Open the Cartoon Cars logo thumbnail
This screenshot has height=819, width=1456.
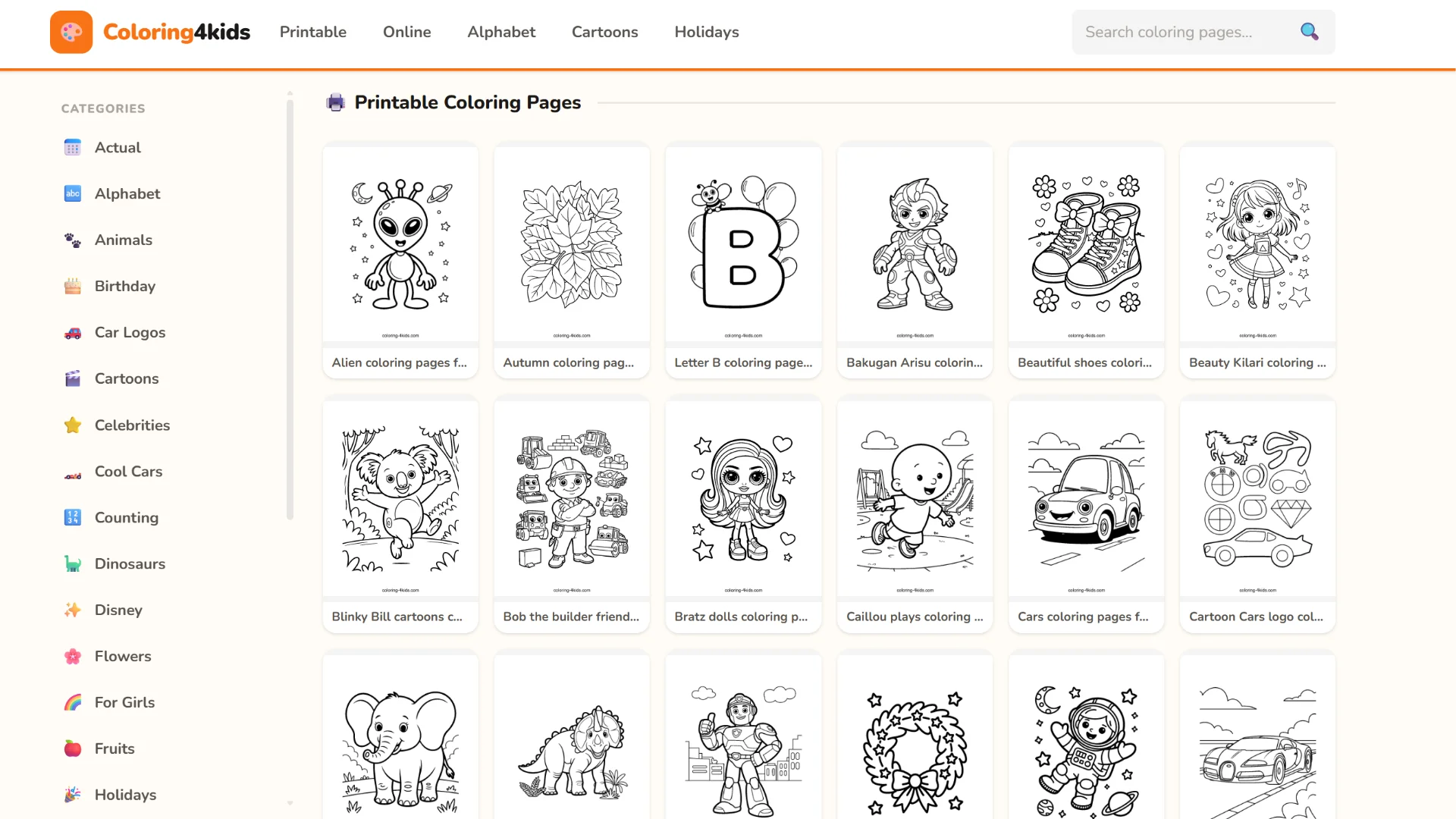click(1257, 499)
